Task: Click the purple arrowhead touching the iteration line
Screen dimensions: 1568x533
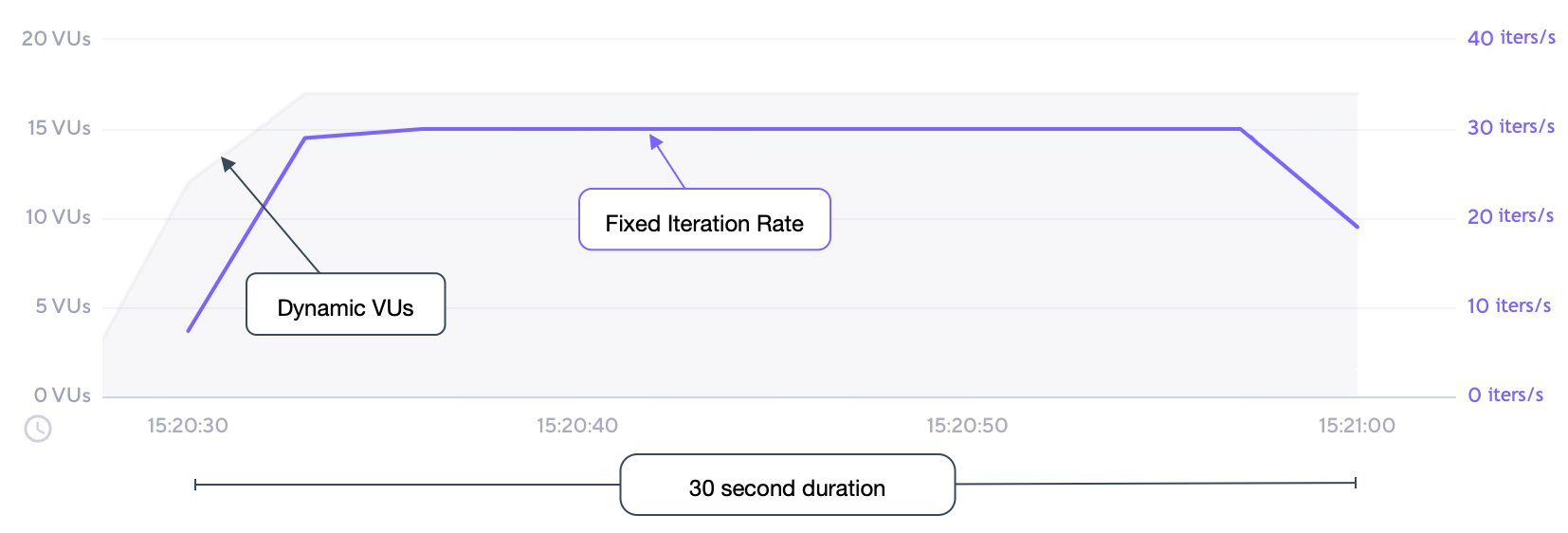Action: pyautogui.click(x=654, y=141)
